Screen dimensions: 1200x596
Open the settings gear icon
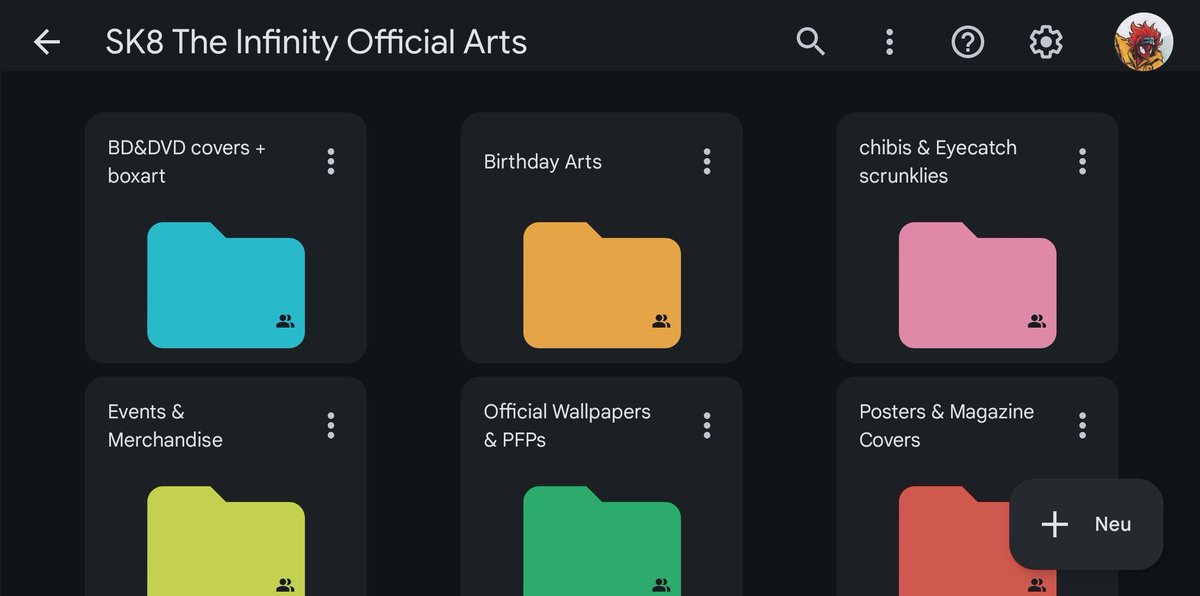point(1046,42)
